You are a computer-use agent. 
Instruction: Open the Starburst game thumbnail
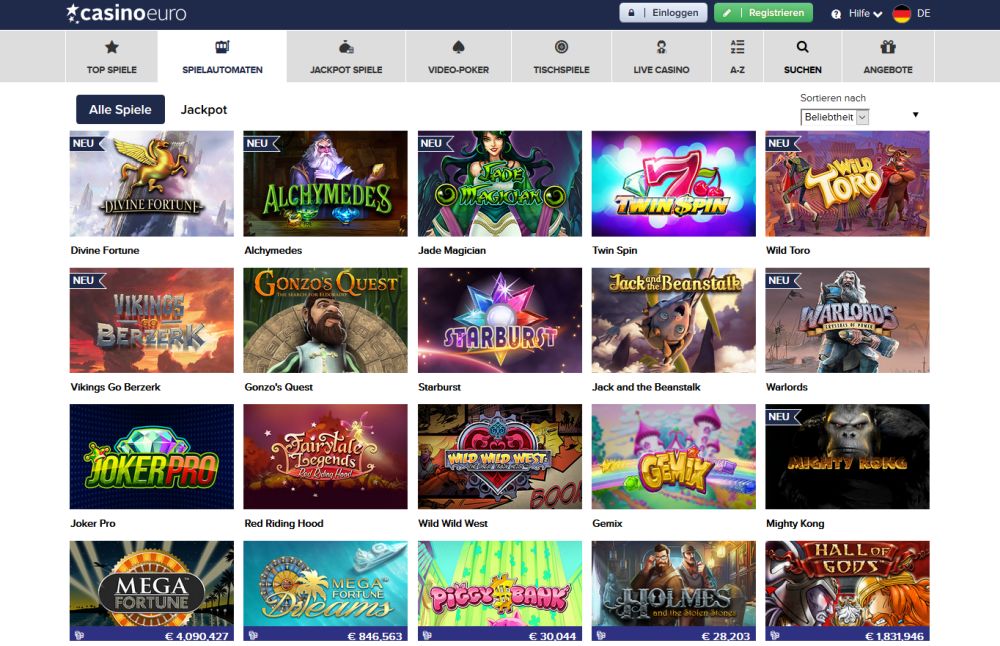pyautogui.click(x=500, y=320)
